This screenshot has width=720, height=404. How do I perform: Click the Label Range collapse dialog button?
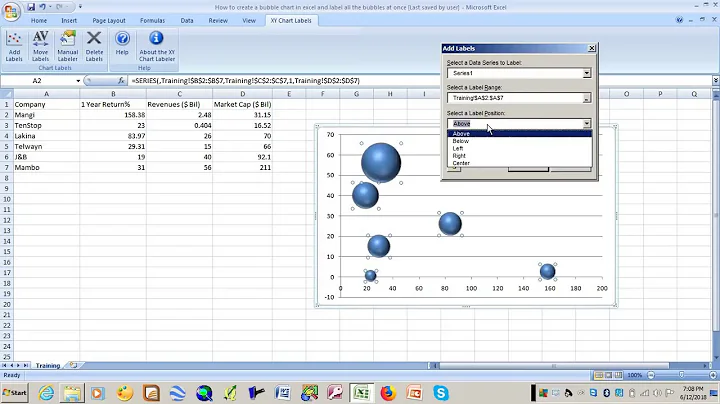586,98
